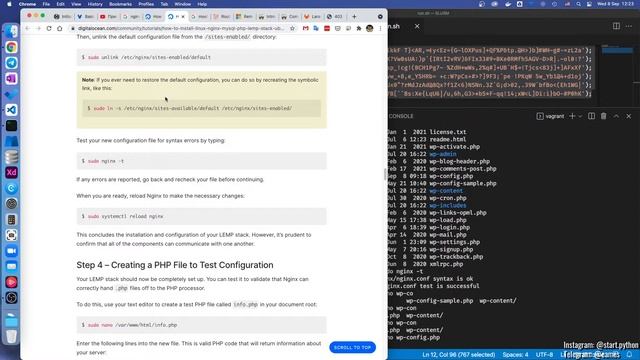Open the Trash in the Dock
640x360 pixels.
pos(11,336)
